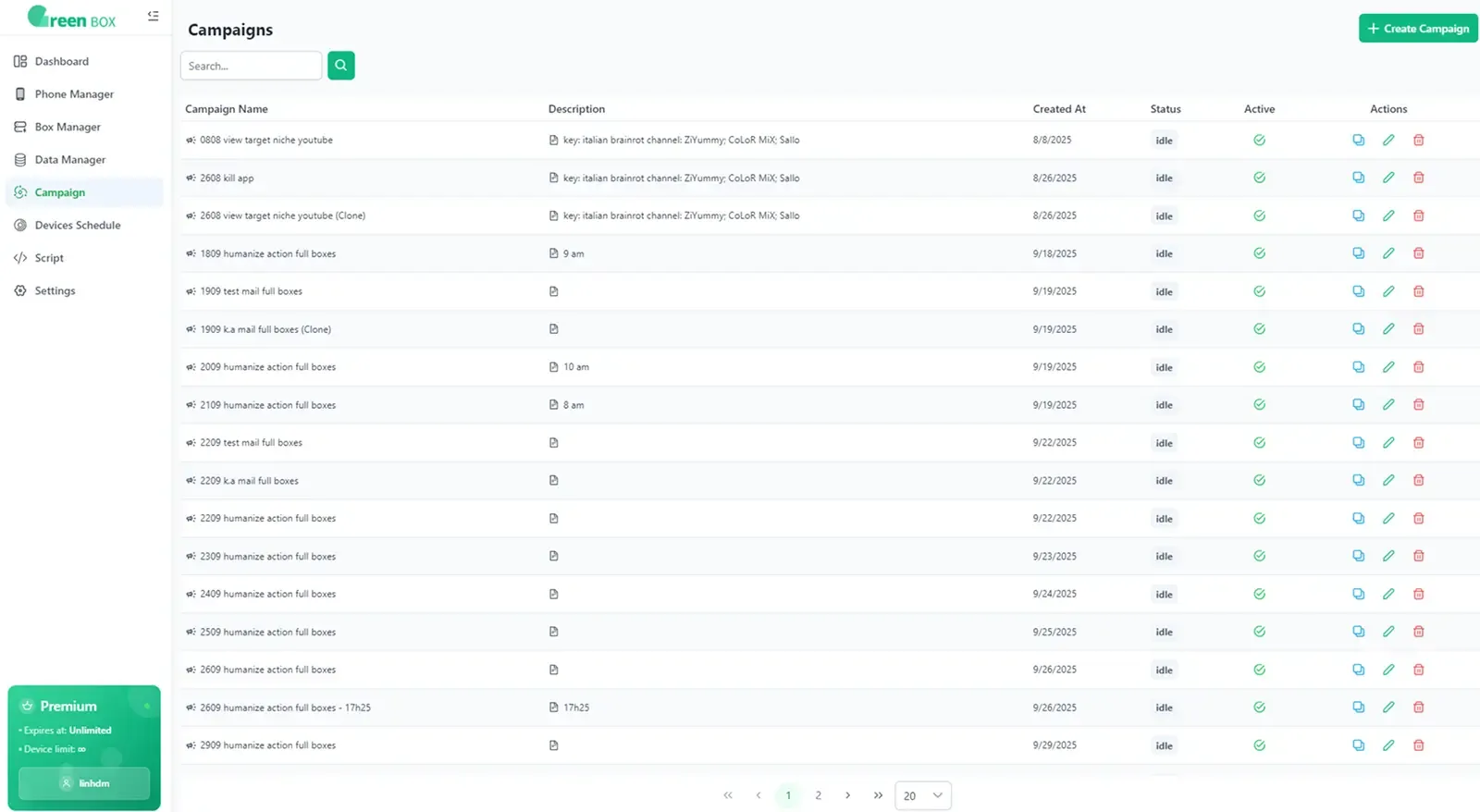Select Devices Schedule in the sidebar
The height and width of the screenshot is (812, 1480).
[x=84, y=226]
